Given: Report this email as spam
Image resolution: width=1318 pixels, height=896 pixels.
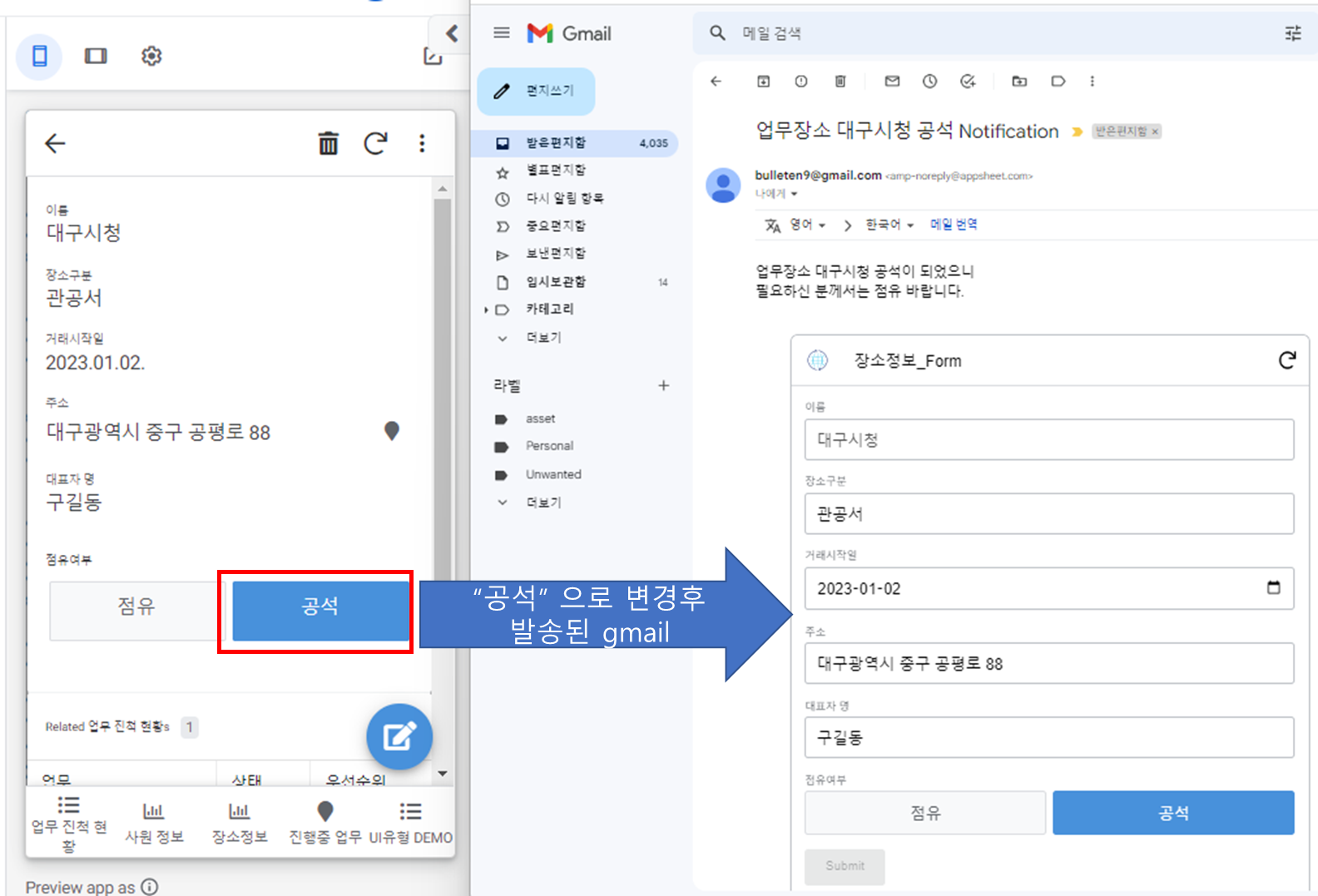Looking at the screenshot, I should point(800,81).
